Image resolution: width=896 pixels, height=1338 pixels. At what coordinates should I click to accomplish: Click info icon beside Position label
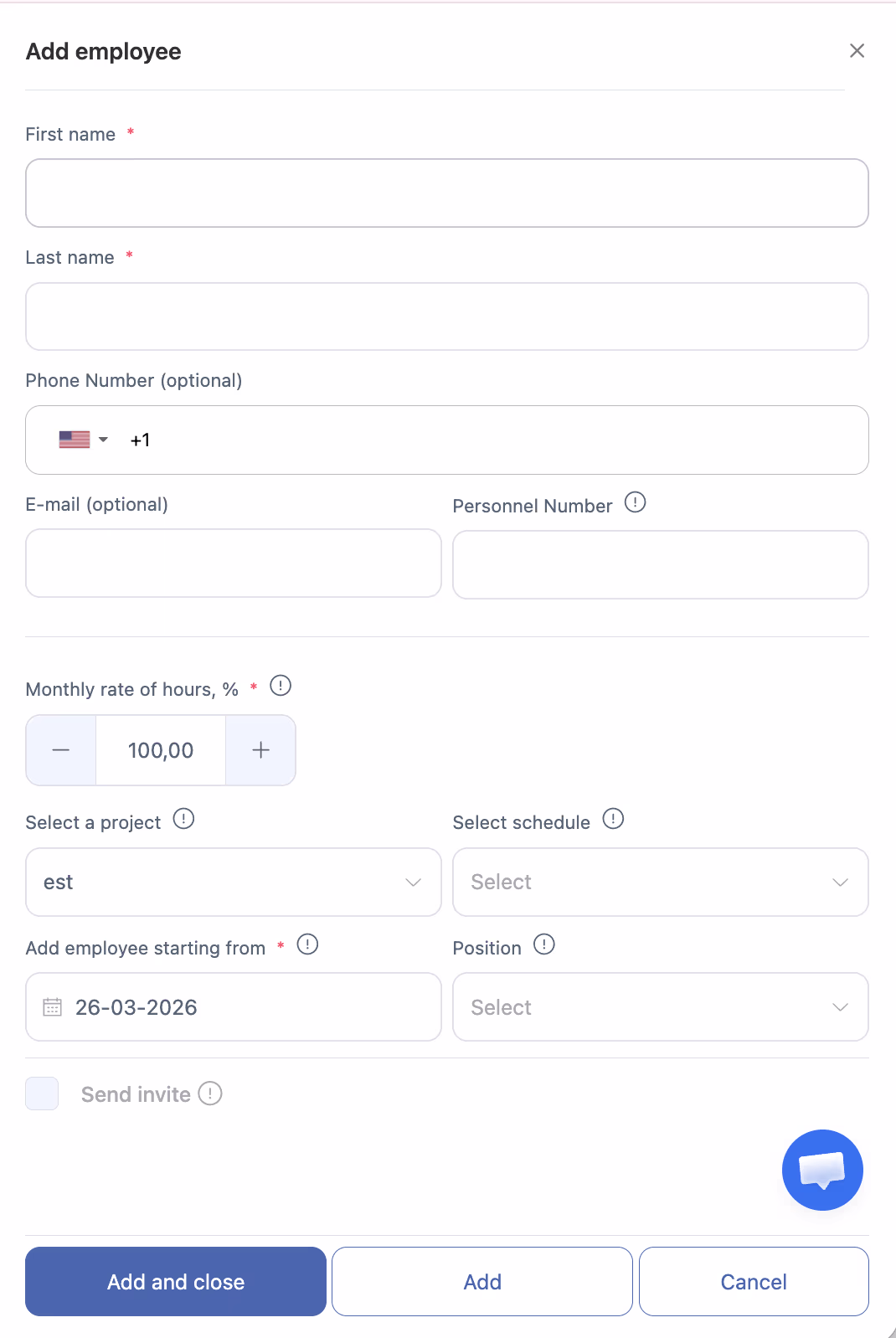(544, 944)
